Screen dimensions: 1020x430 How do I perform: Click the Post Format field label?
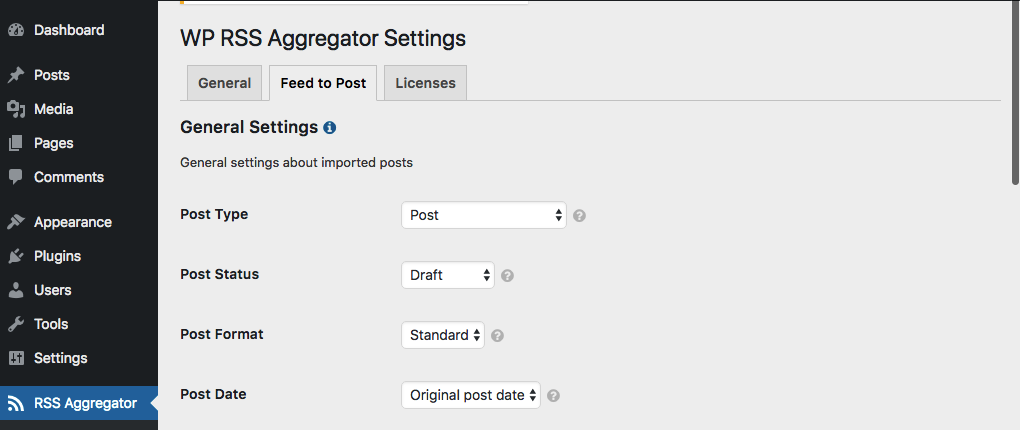pyautogui.click(x=222, y=334)
